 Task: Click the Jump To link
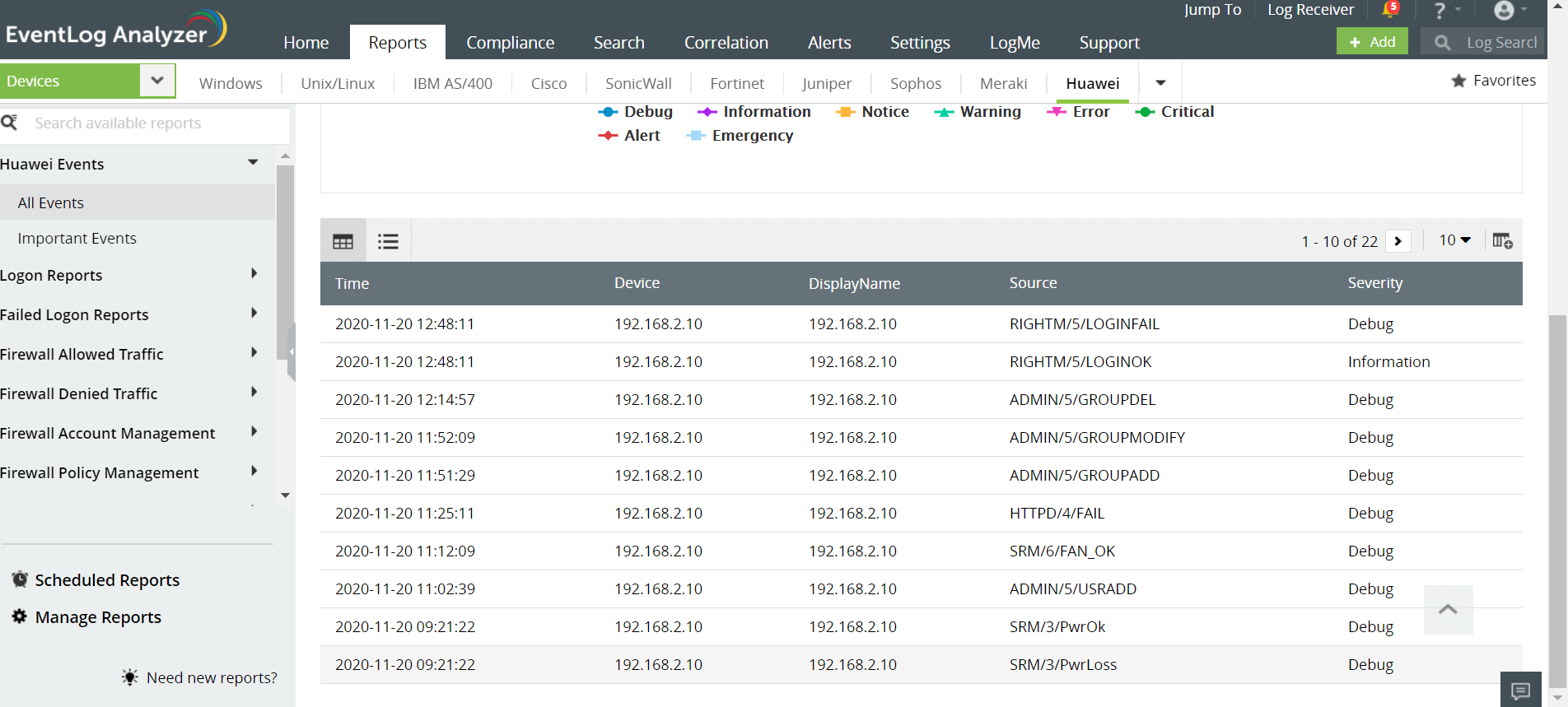click(1213, 10)
